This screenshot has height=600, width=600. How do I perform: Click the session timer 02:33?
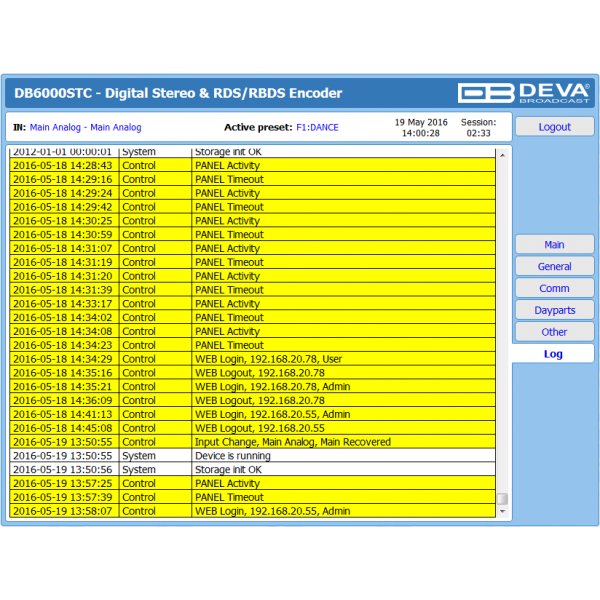tap(478, 133)
